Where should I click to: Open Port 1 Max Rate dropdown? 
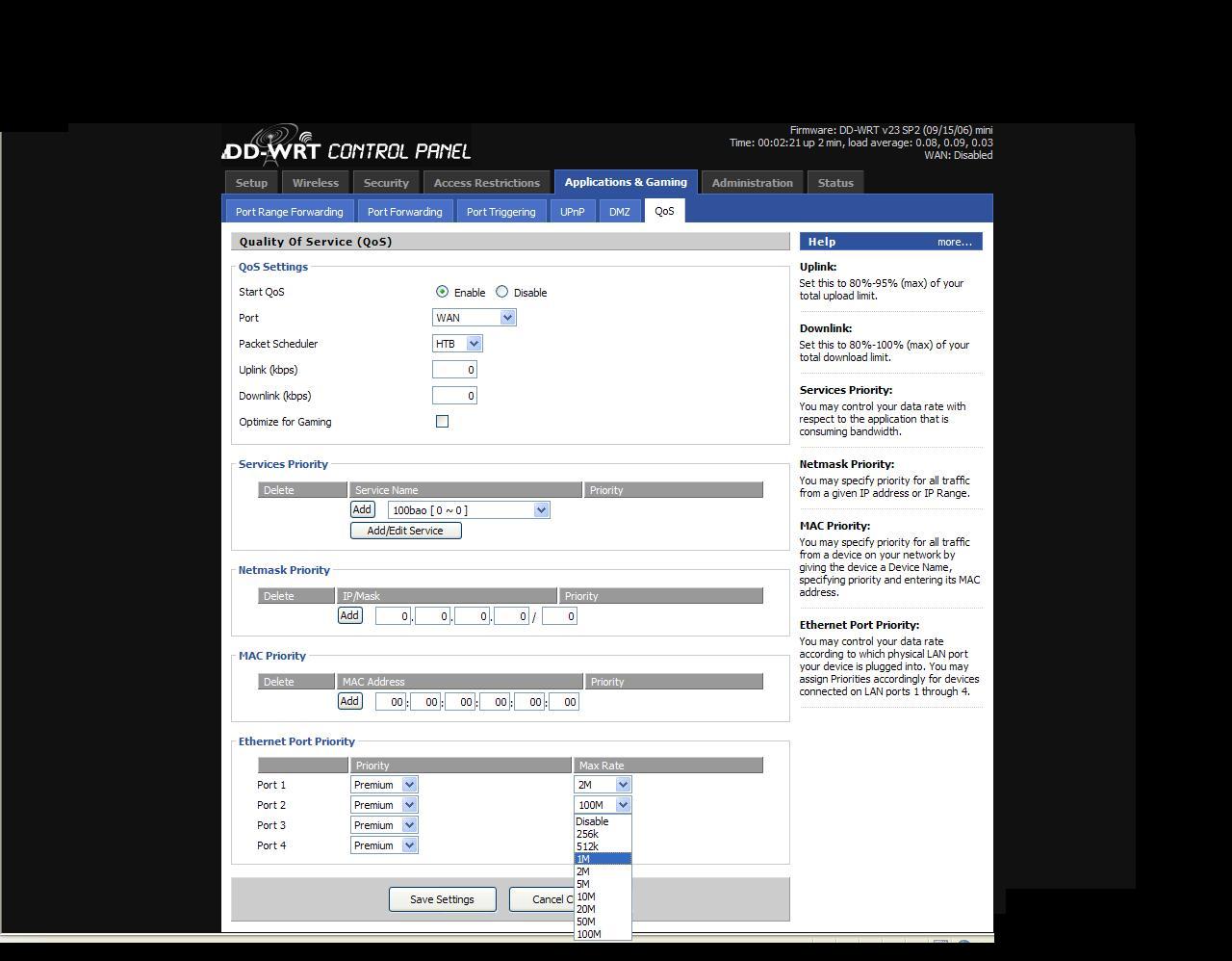click(603, 785)
